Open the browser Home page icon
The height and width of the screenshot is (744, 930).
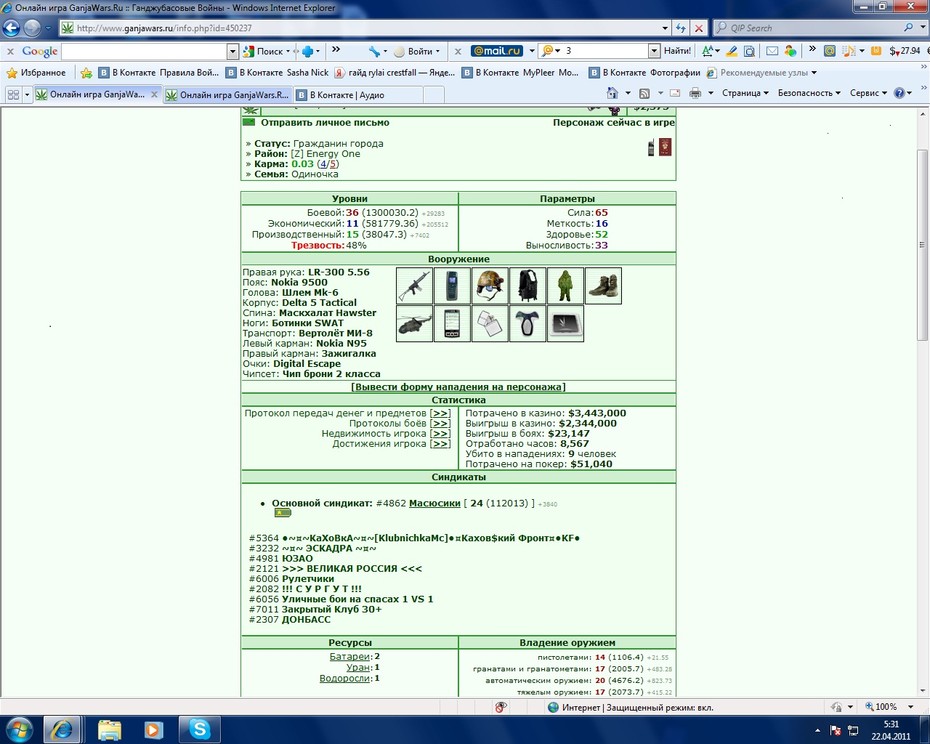click(613, 93)
